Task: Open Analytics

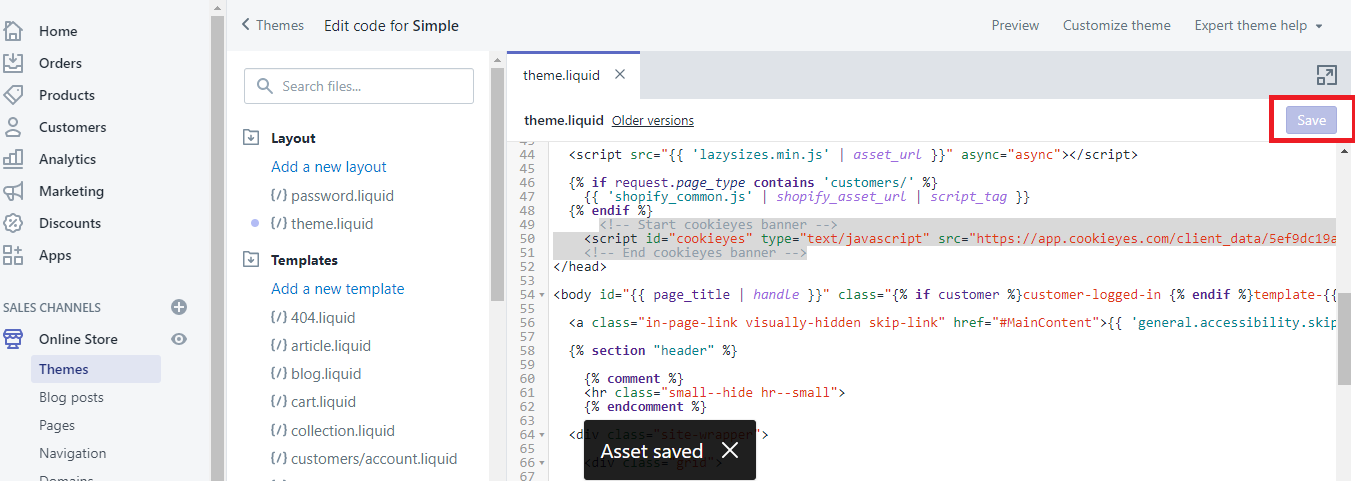Action: (x=67, y=159)
